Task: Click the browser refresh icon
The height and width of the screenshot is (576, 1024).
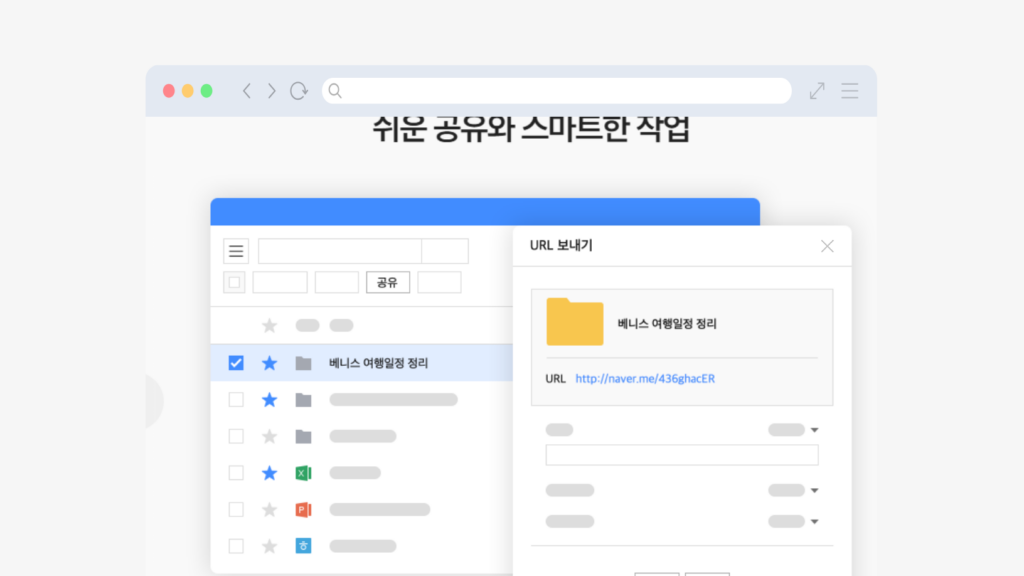Action: (x=298, y=90)
